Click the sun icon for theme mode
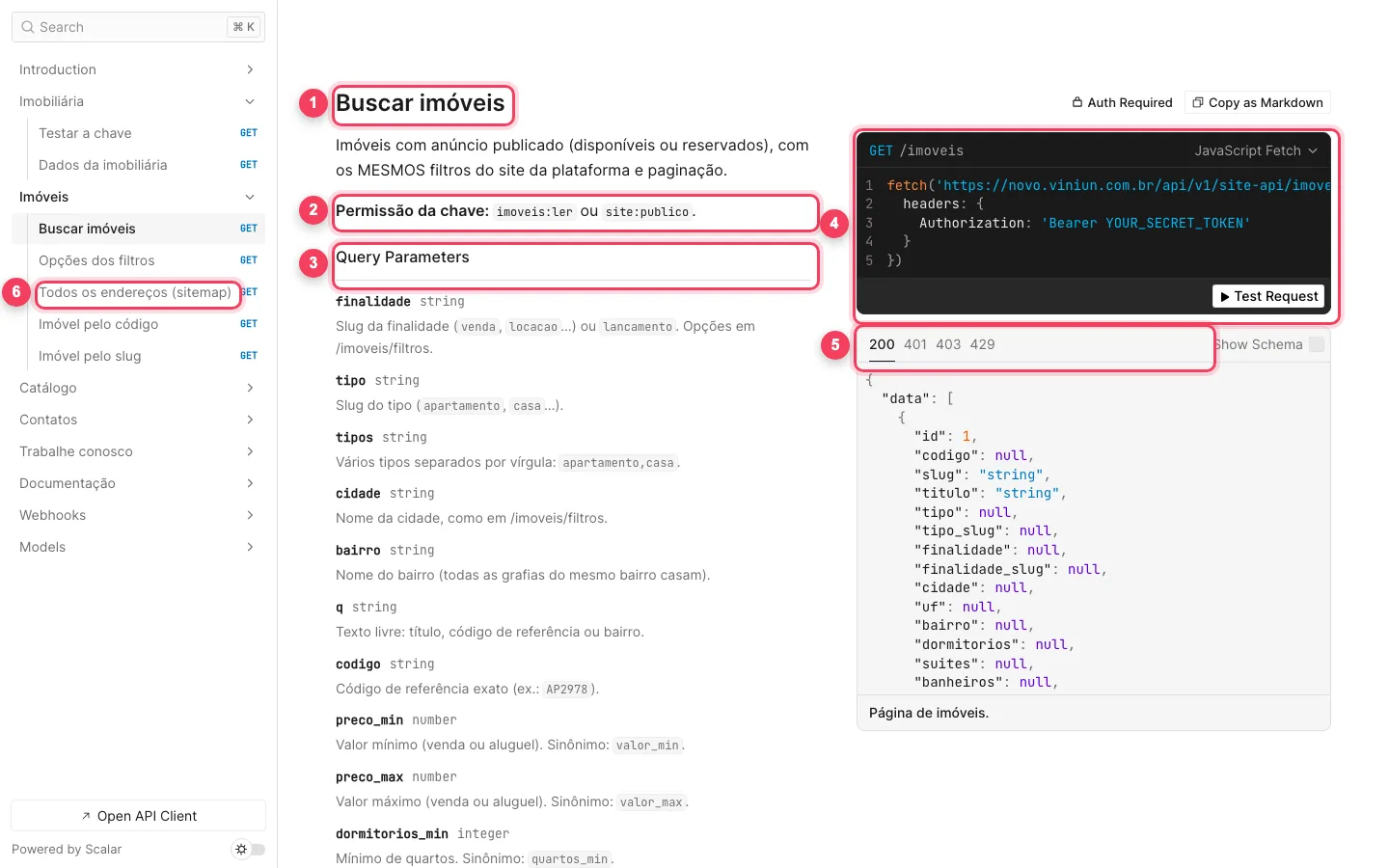The height and width of the screenshot is (868, 1389). [x=241, y=850]
